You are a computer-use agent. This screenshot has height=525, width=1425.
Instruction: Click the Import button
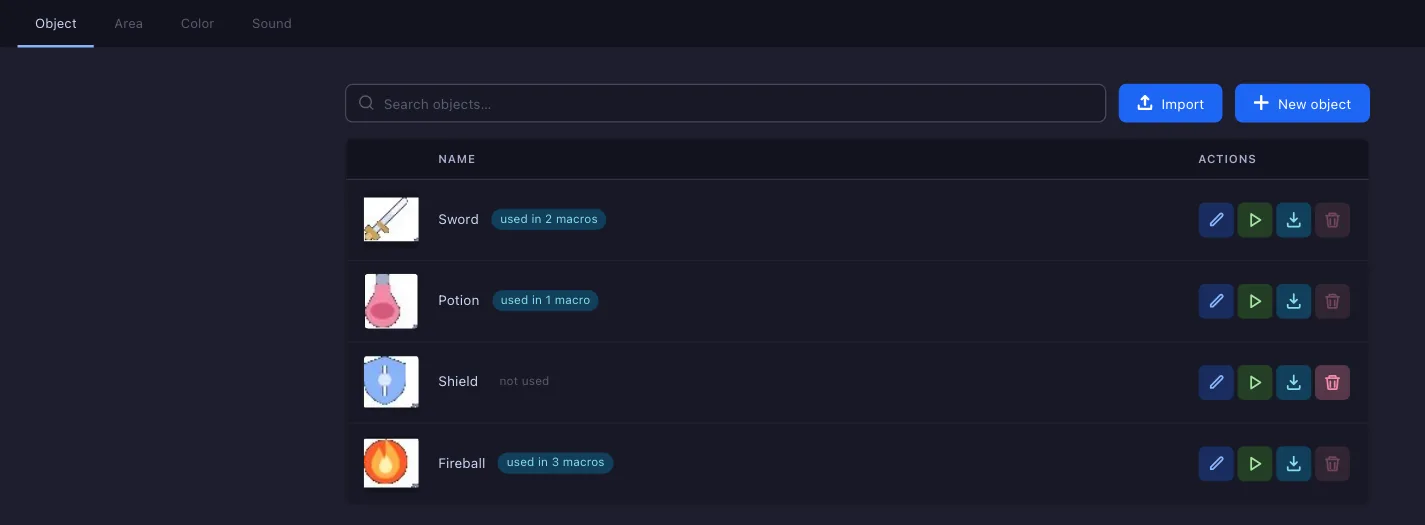coord(1170,103)
